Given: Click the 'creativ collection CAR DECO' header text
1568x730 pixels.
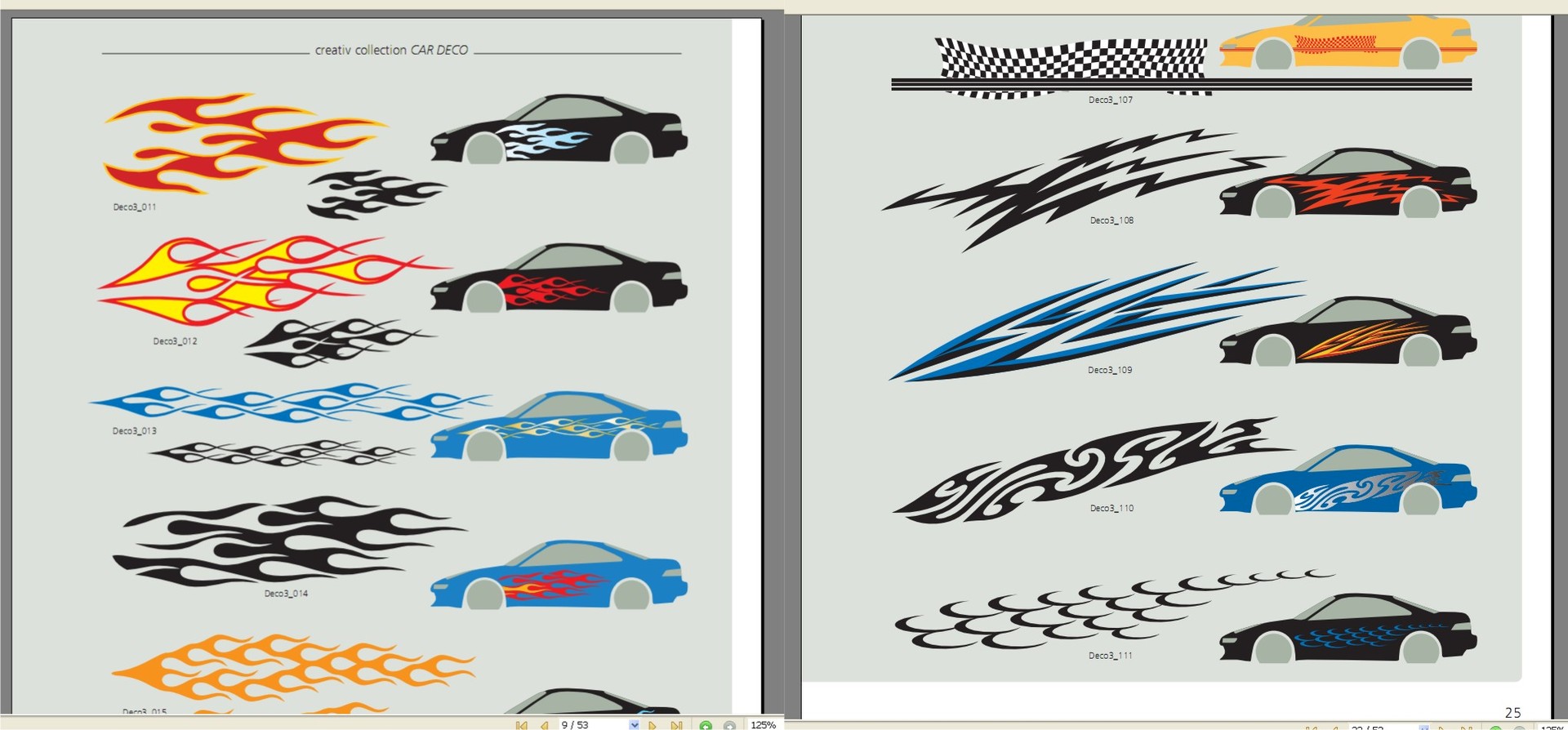Looking at the screenshot, I should pyautogui.click(x=391, y=50).
